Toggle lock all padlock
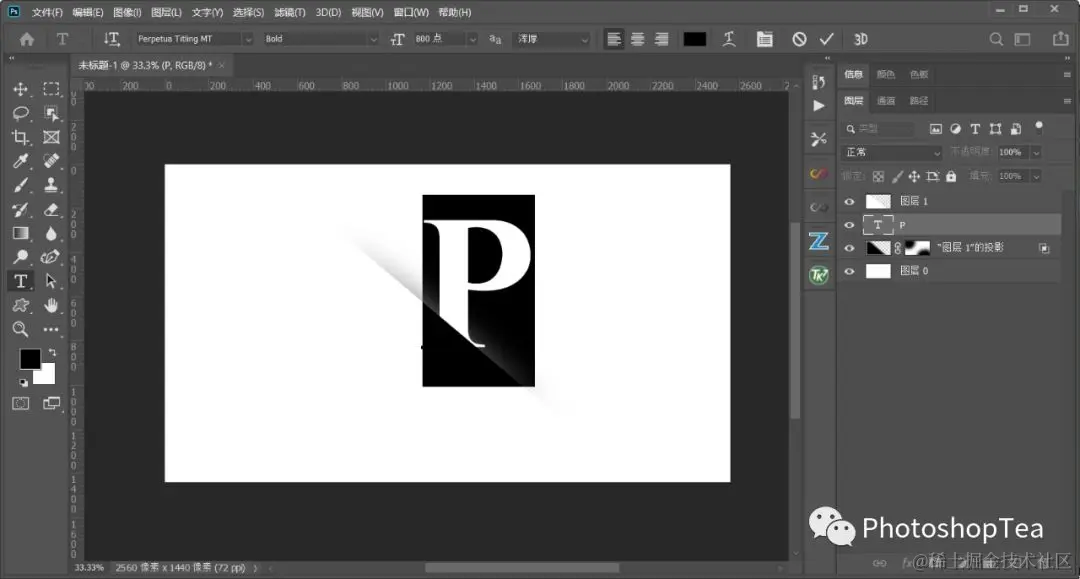This screenshot has width=1080, height=579. tap(951, 176)
